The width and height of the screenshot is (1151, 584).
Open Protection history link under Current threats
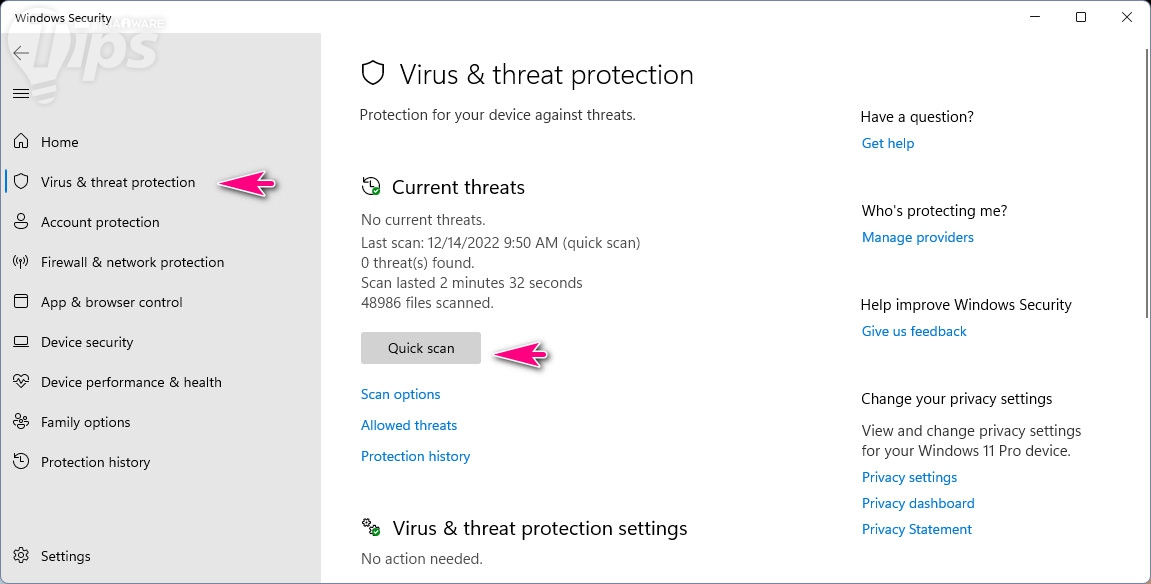pyautogui.click(x=416, y=456)
